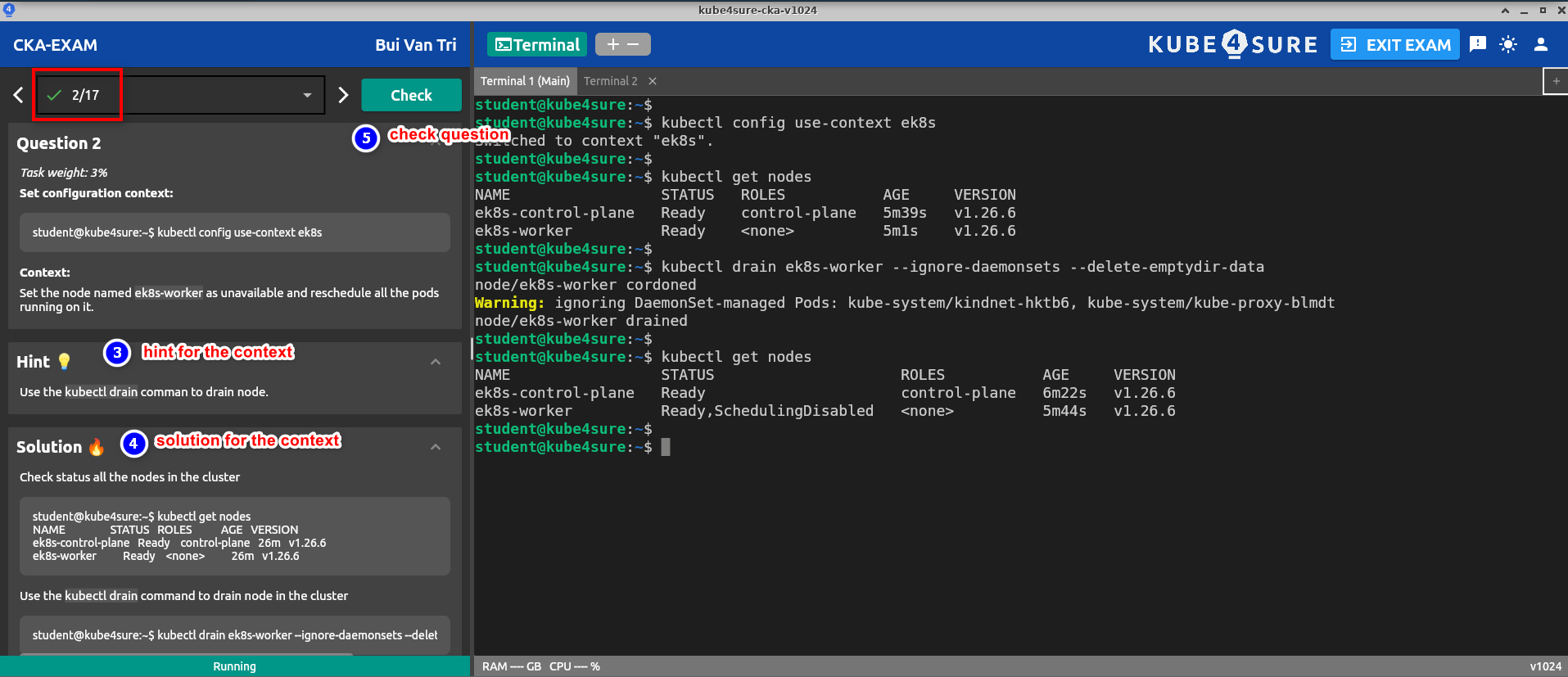Click the age value '6m22s' in the terminal

[1064, 393]
